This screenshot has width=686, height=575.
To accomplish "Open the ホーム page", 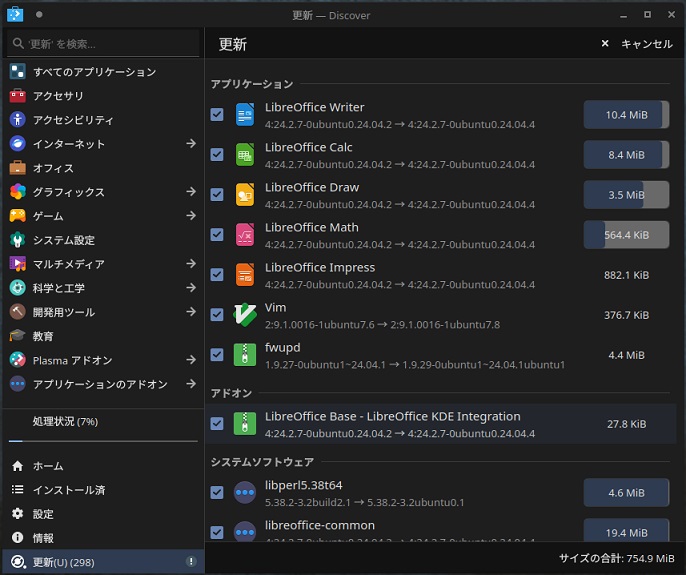I will 103,466.
